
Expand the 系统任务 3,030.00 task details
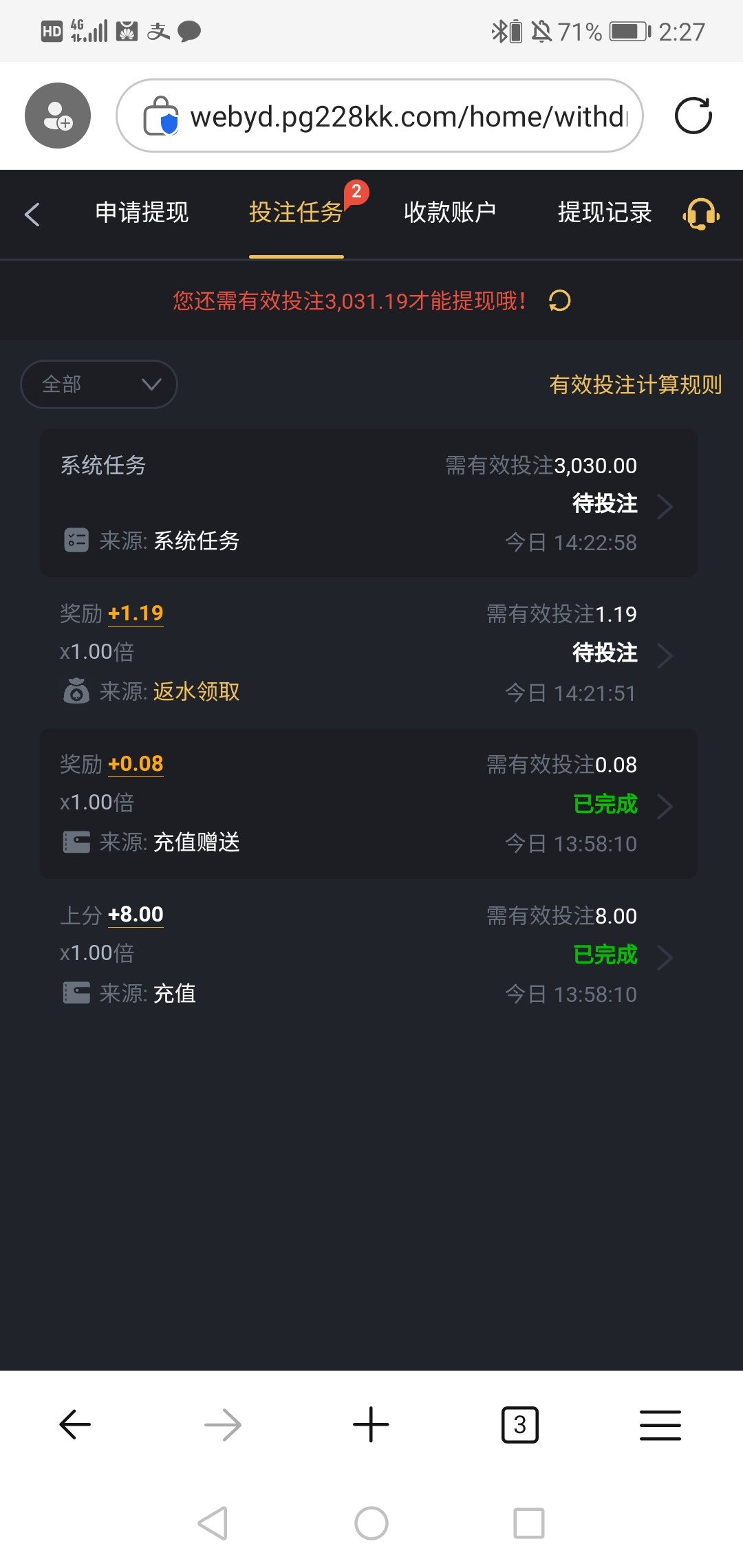664,507
